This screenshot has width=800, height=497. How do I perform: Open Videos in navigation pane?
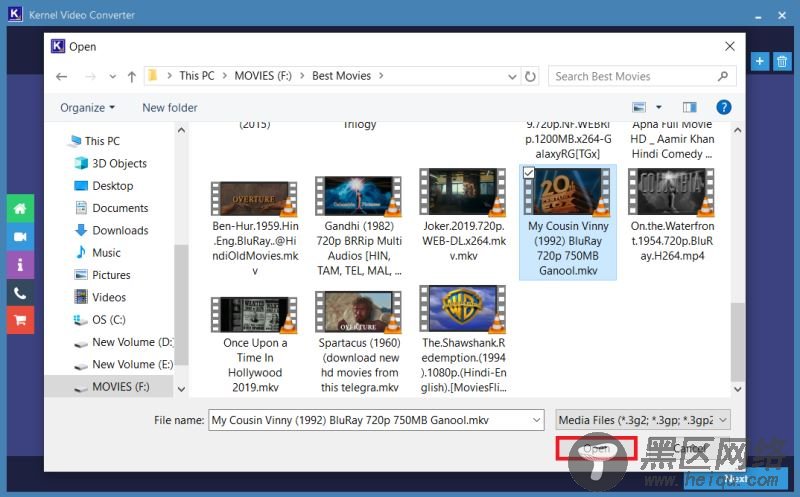pyautogui.click(x=100, y=297)
